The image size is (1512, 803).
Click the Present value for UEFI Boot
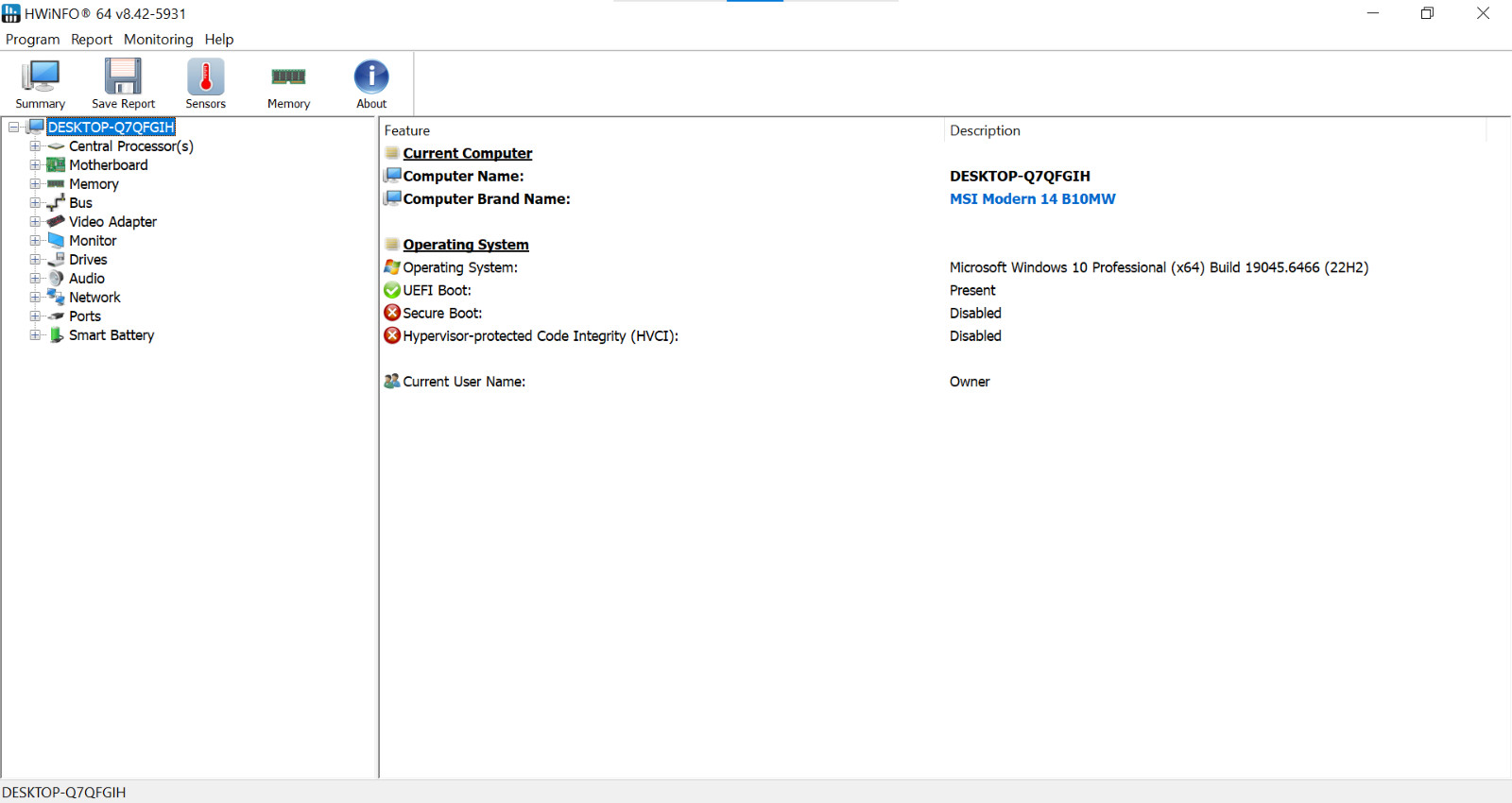click(x=972, y=290)
